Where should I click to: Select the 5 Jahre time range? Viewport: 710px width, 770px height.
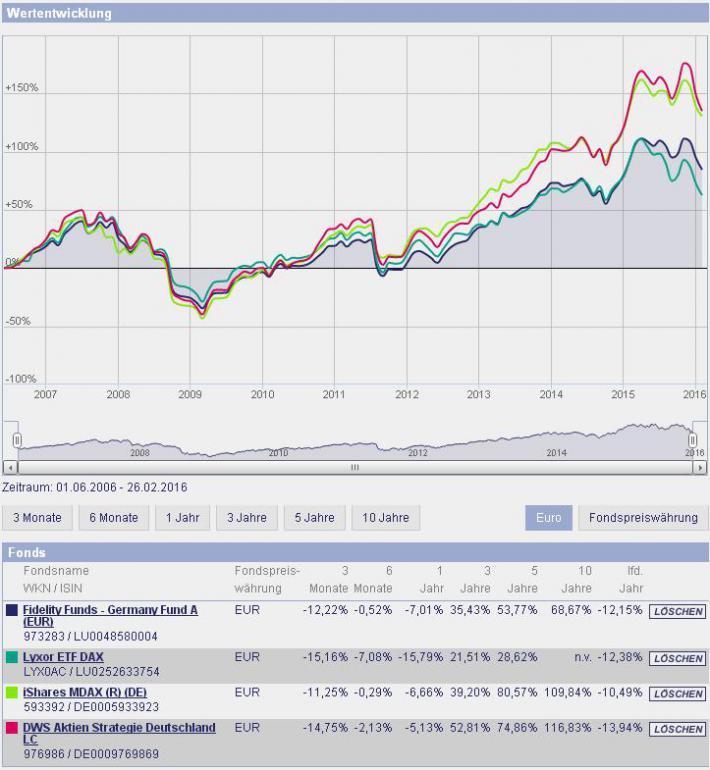click(315, 518)
